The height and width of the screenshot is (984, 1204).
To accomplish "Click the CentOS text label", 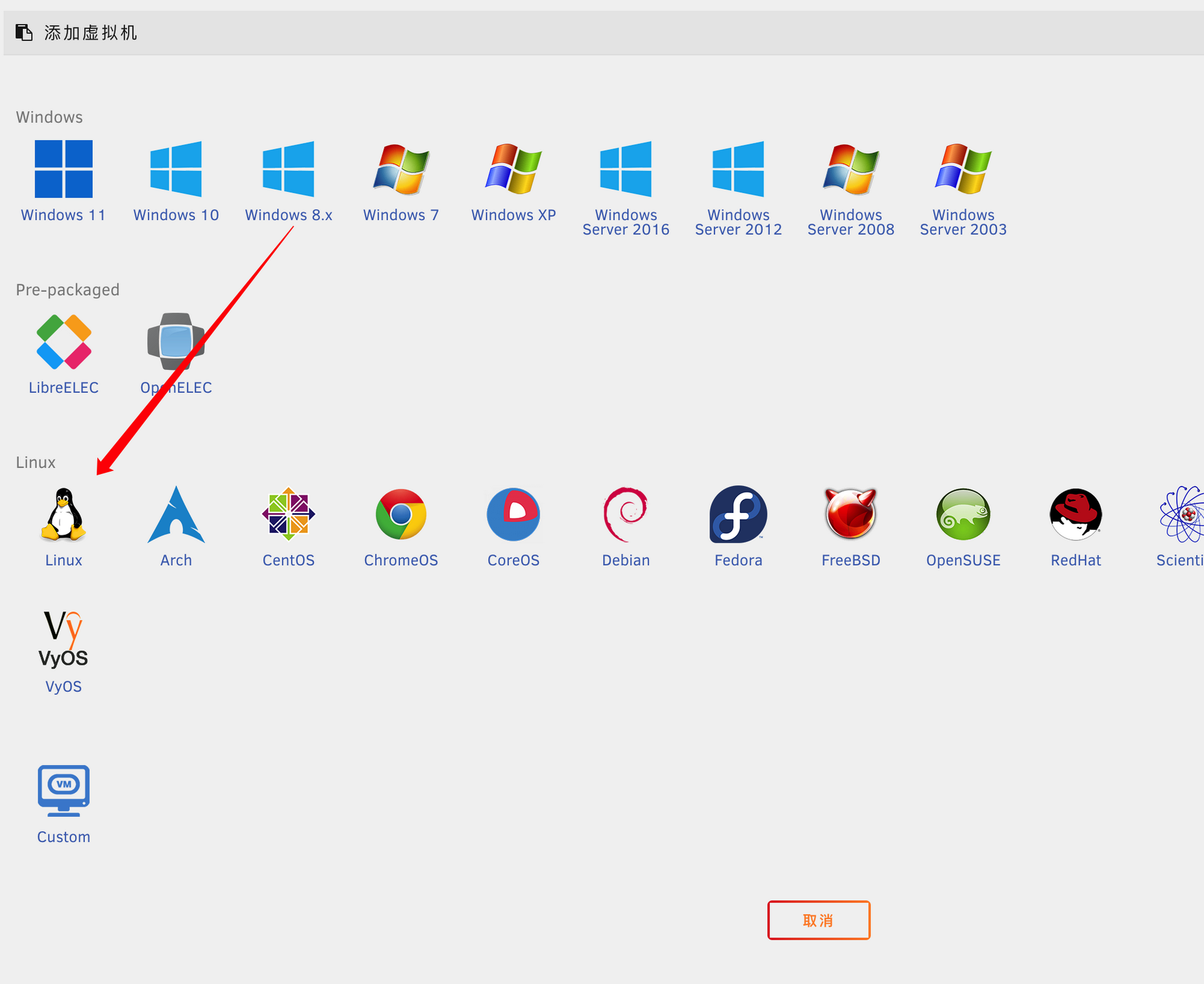I will [288, 560].
